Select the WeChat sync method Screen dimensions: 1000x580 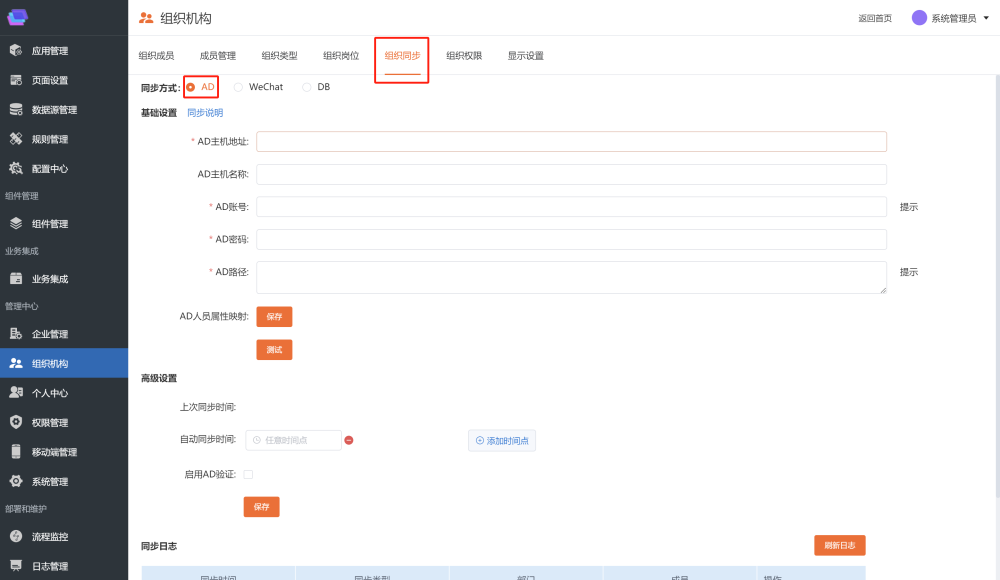tap(239, 87)
